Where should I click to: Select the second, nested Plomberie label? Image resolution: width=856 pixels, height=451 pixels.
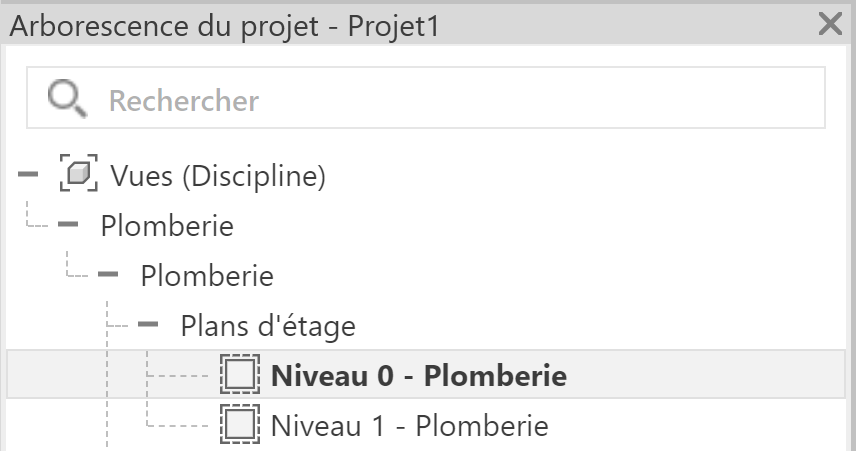click(207, 276)
